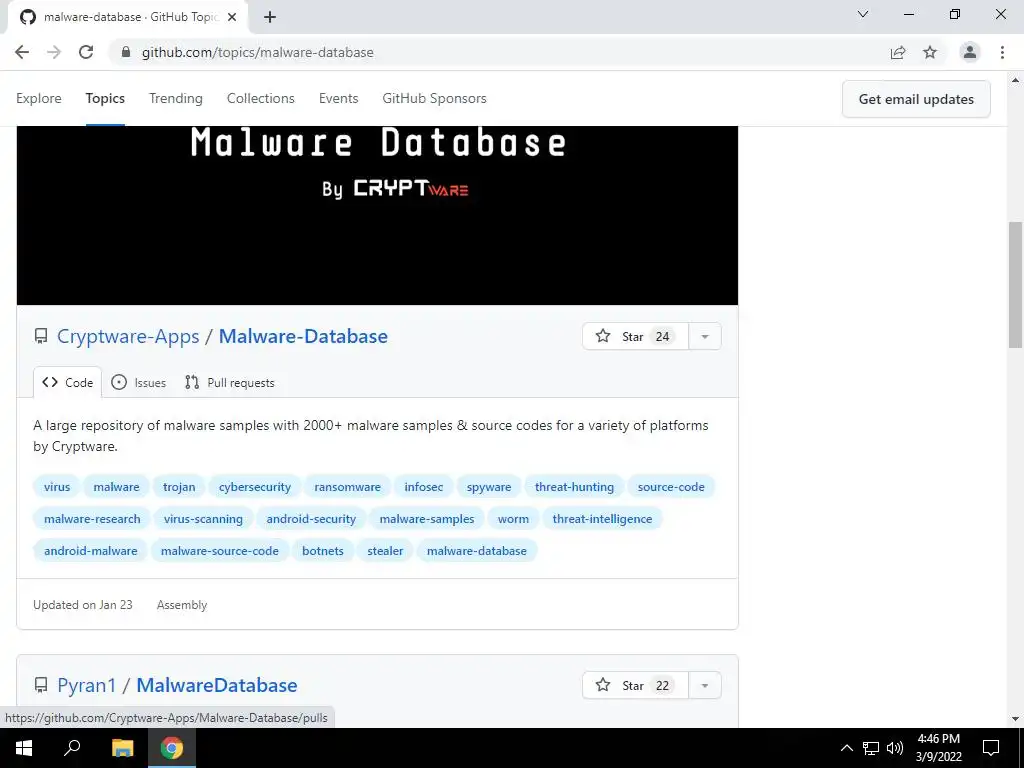Click the page vertical scrollbar thumb

point(1015,286)
